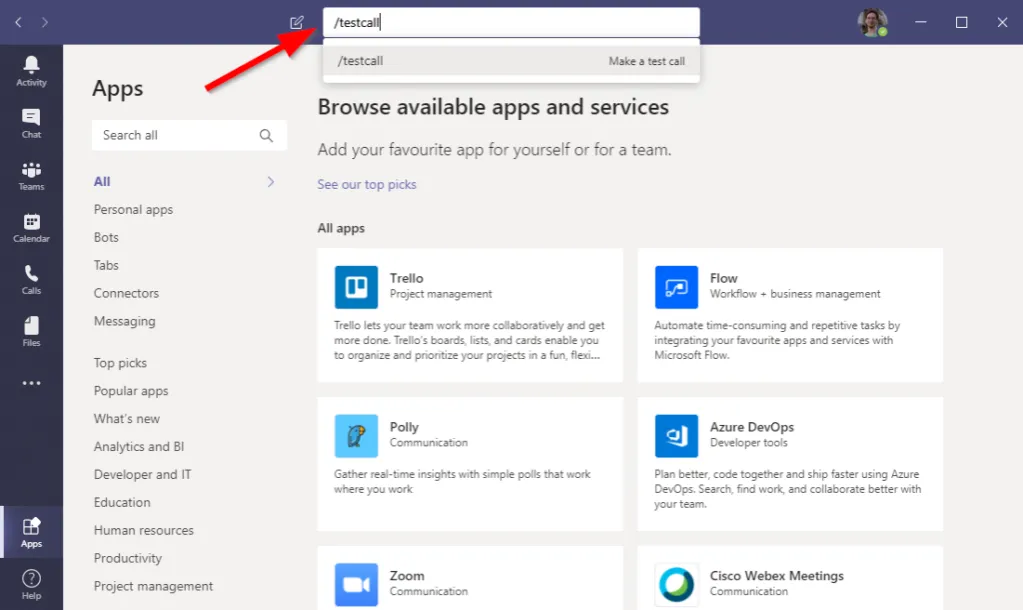The height and width of the screenshot is (610, 1023).
Task: Focus the Search all field
Action: click(189, 135)
